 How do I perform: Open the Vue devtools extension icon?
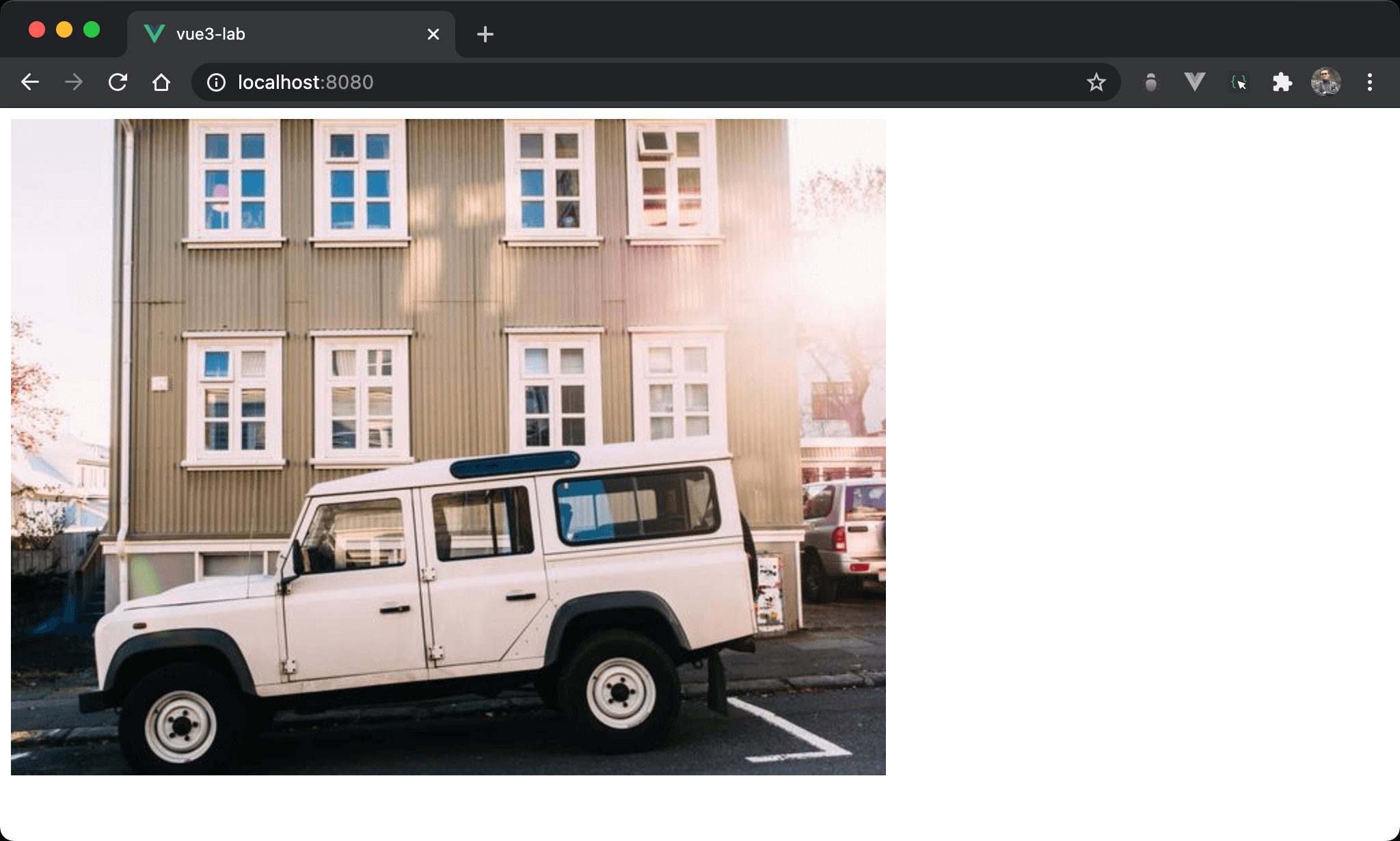[x=1194, y=83]
